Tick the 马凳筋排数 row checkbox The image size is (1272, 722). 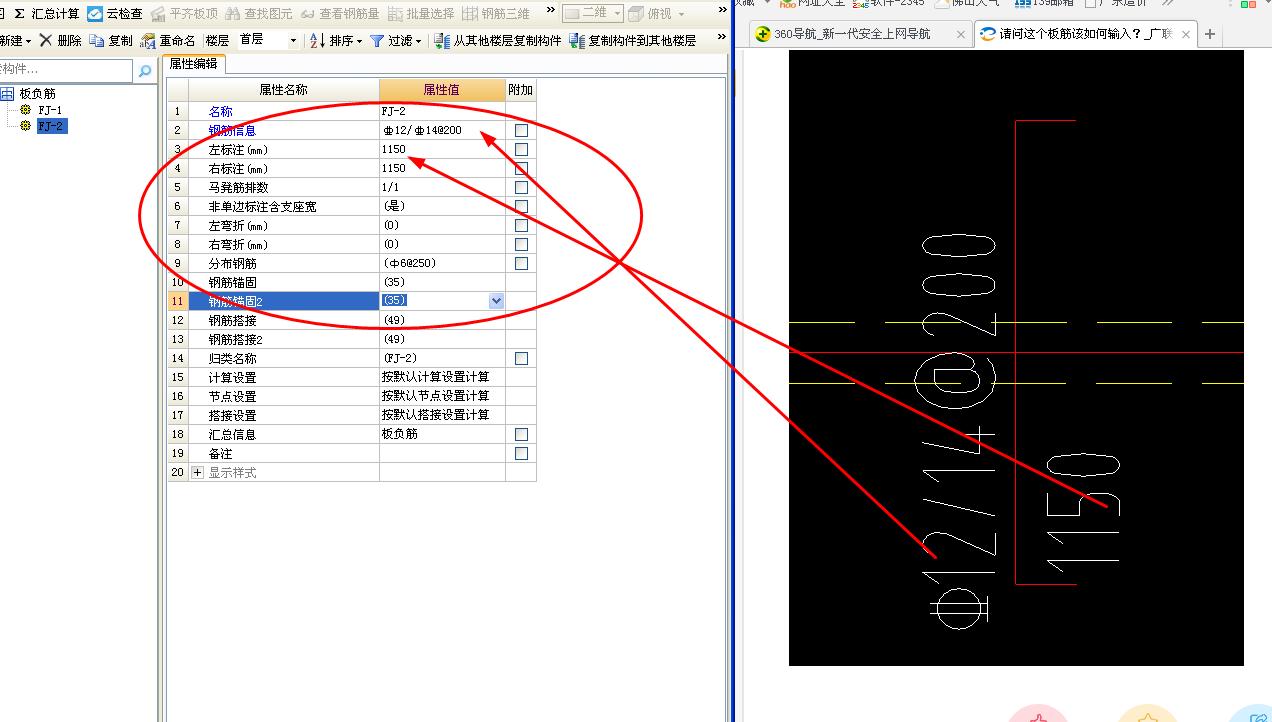point(521,188)
